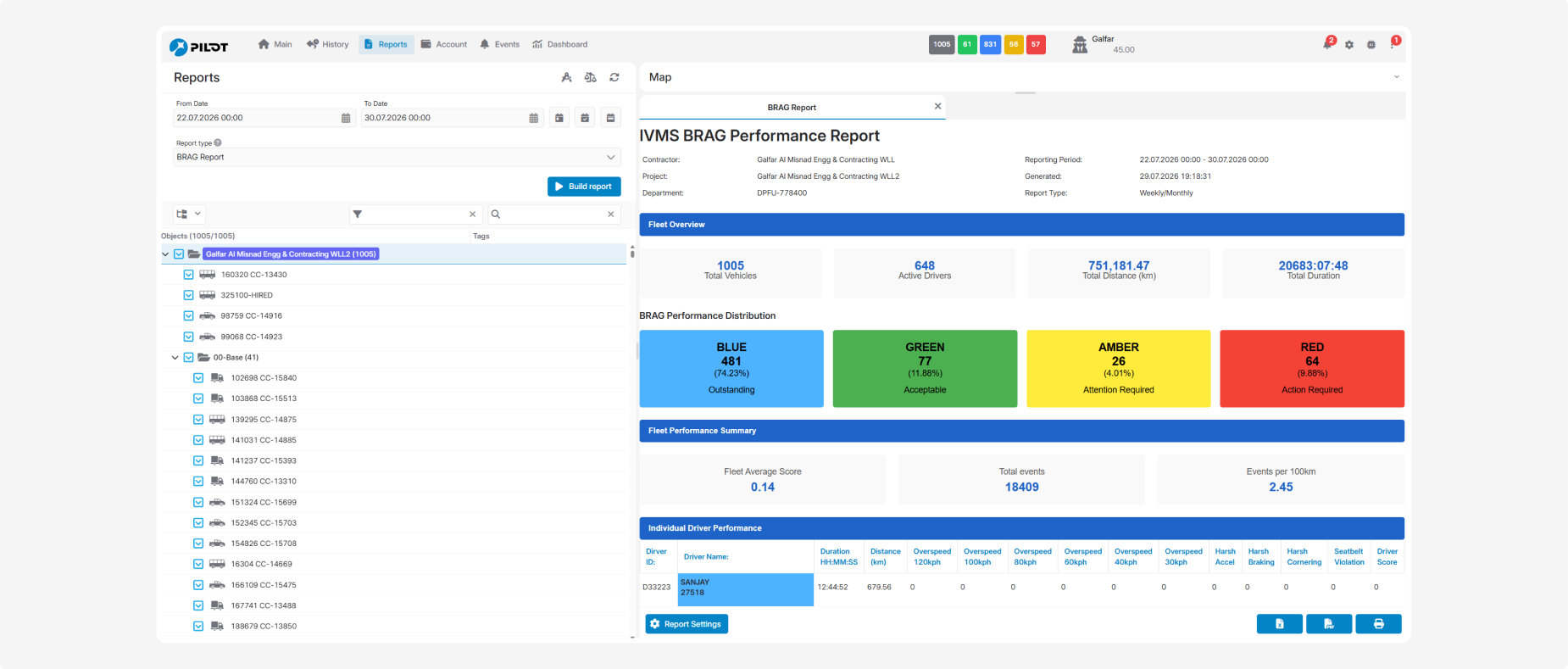Click the balance scale icon in Reports header
The width and height of the screenshot is (1568, 669).
pyautogui.click(x=591, y=77)
